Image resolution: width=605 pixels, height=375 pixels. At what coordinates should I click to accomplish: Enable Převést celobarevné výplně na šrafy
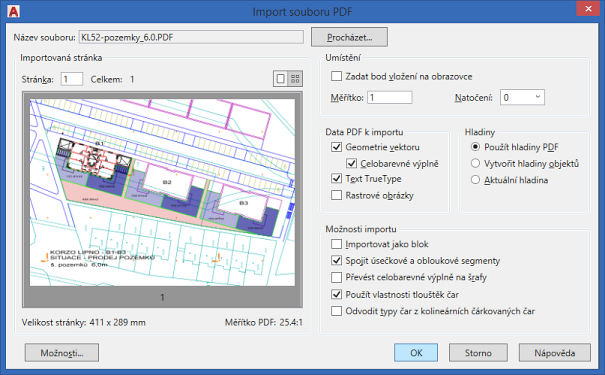(336, 277)
